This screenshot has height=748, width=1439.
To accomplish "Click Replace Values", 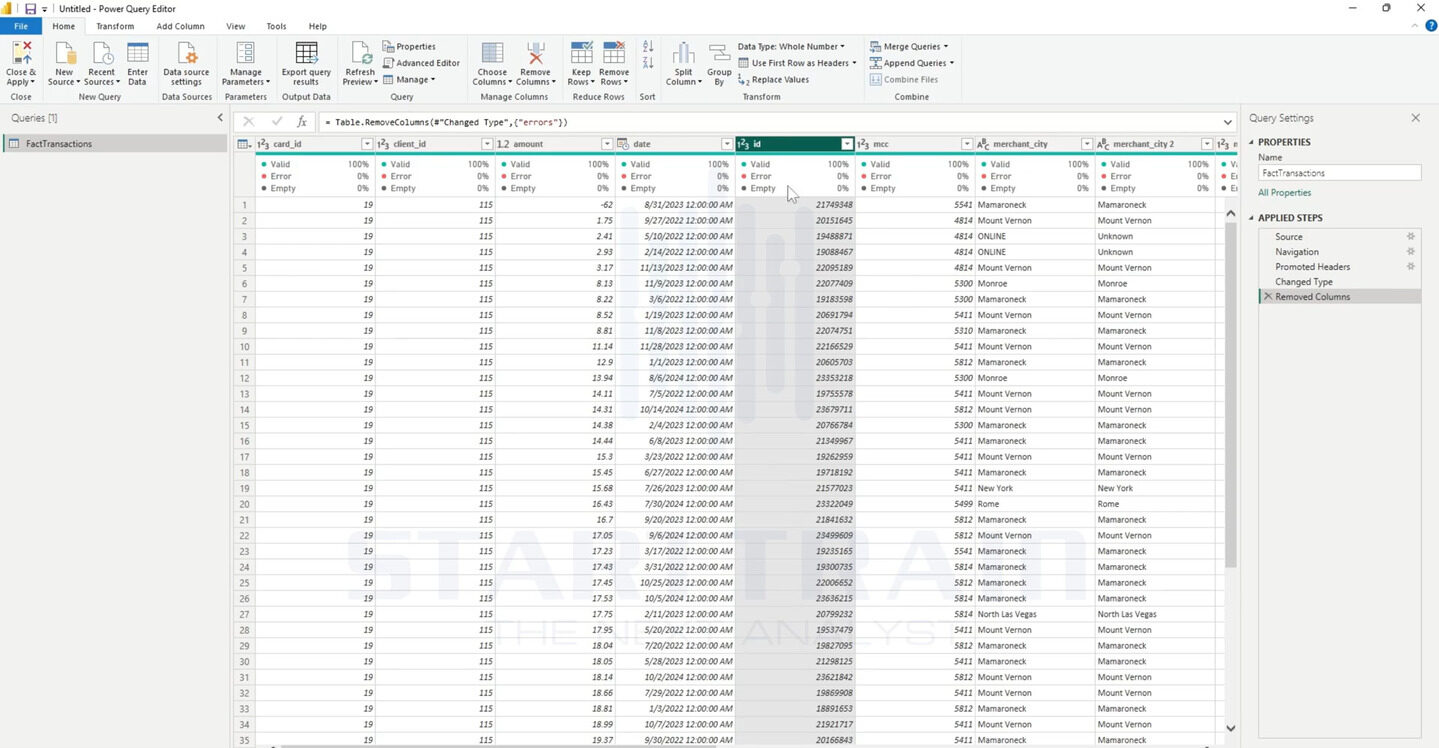I will point(773,80).
